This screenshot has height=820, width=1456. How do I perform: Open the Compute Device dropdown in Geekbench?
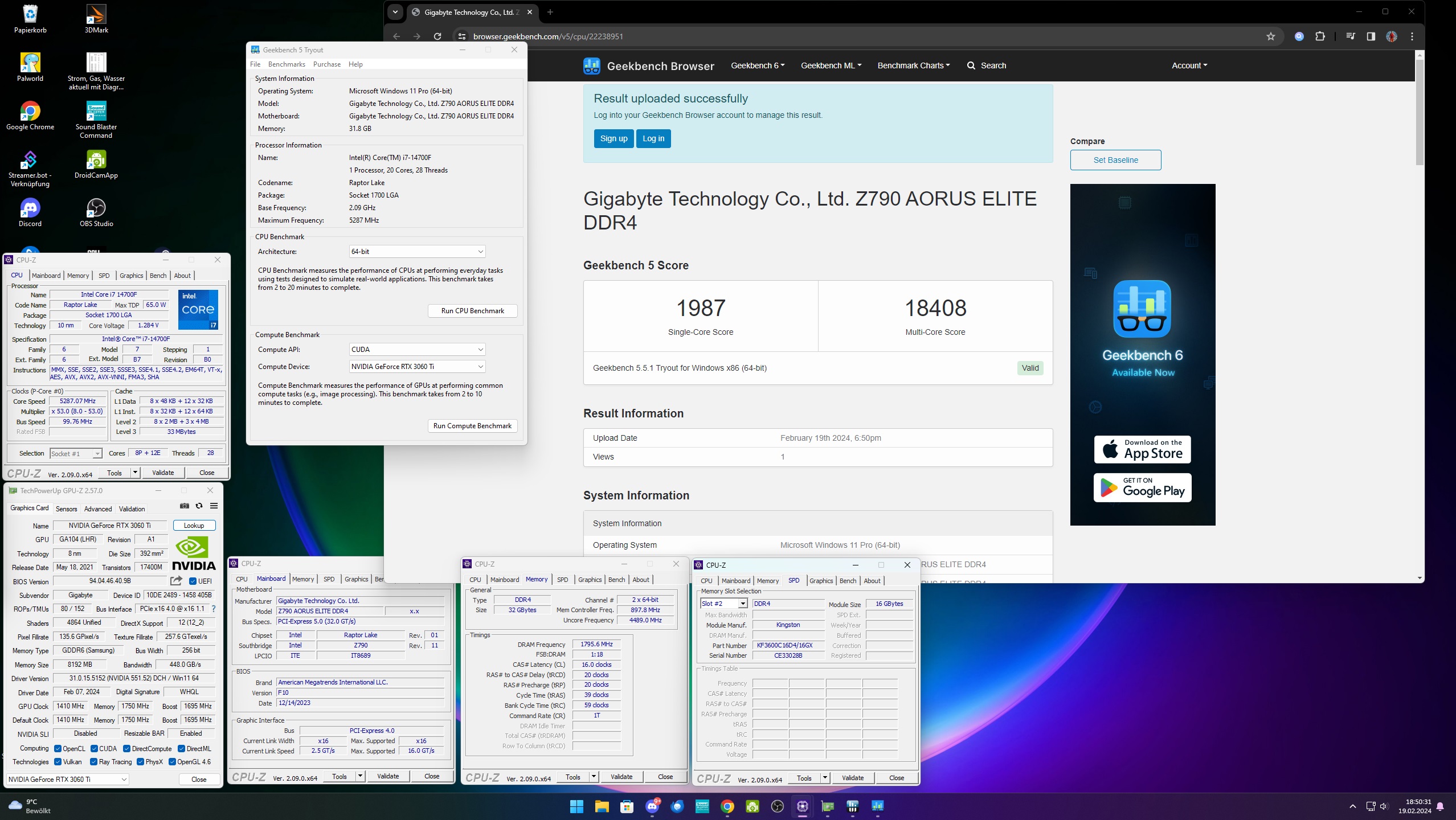click(x=417, y=367)
